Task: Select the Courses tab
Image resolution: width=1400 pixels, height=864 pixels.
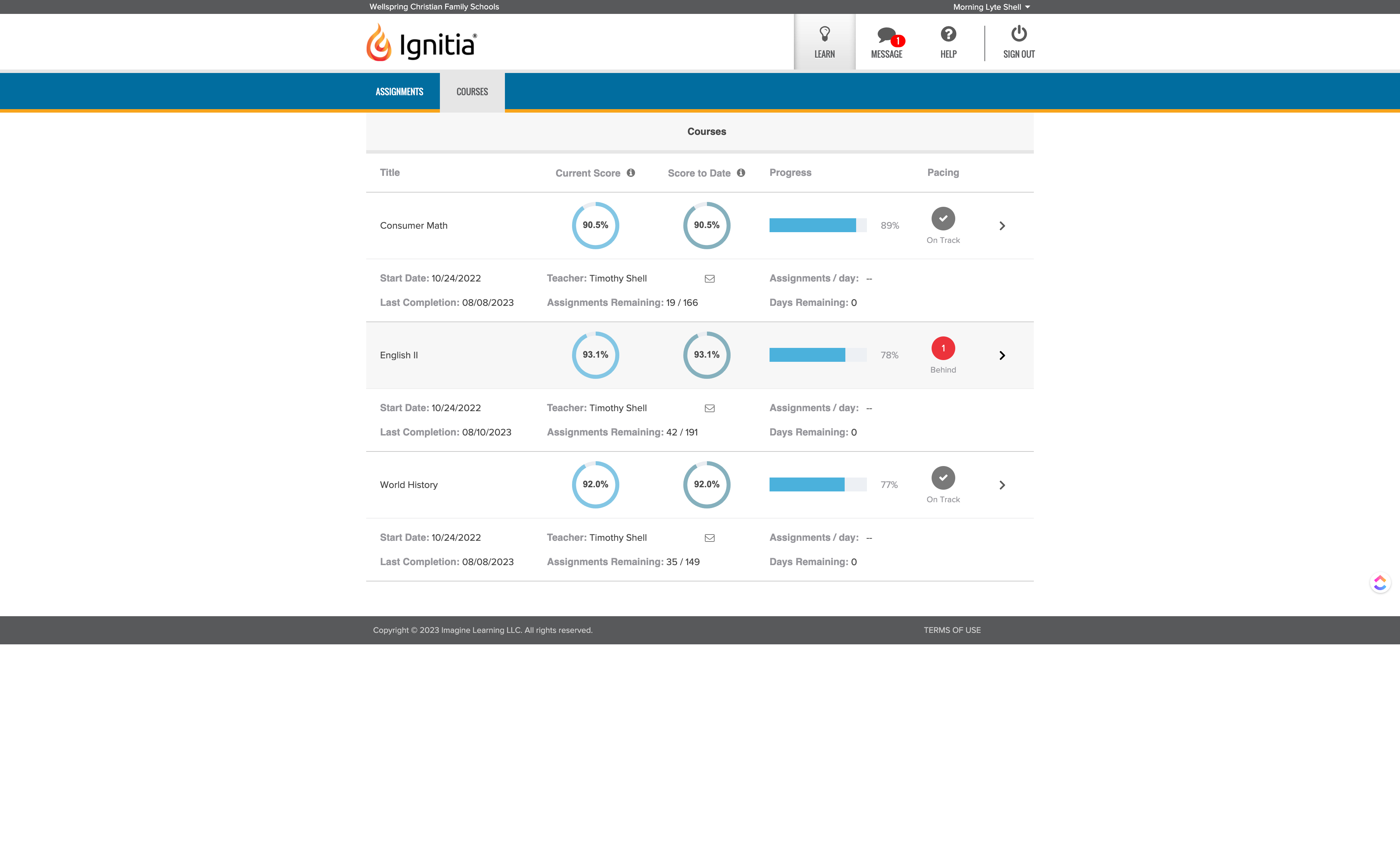Action: pyautogui.click(x=472, y=91)
